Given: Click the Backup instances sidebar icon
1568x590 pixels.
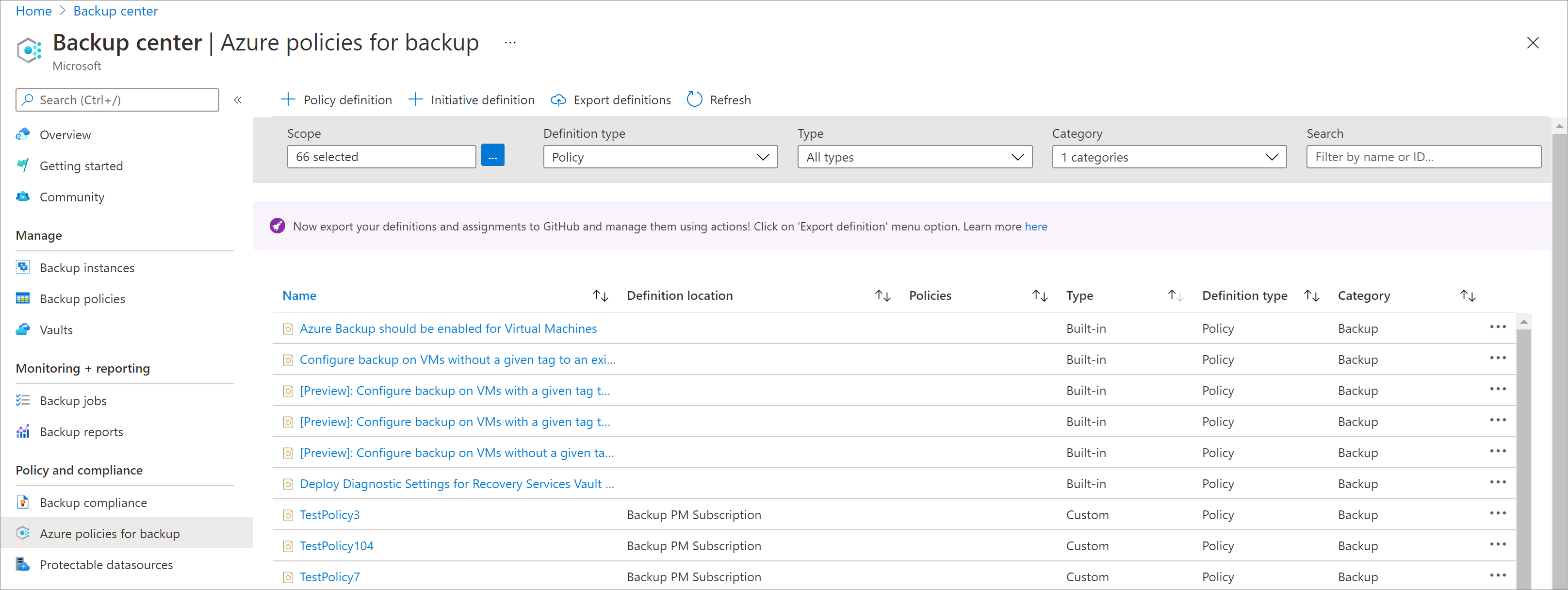Looking at the screenshot, I should [22, 267].
